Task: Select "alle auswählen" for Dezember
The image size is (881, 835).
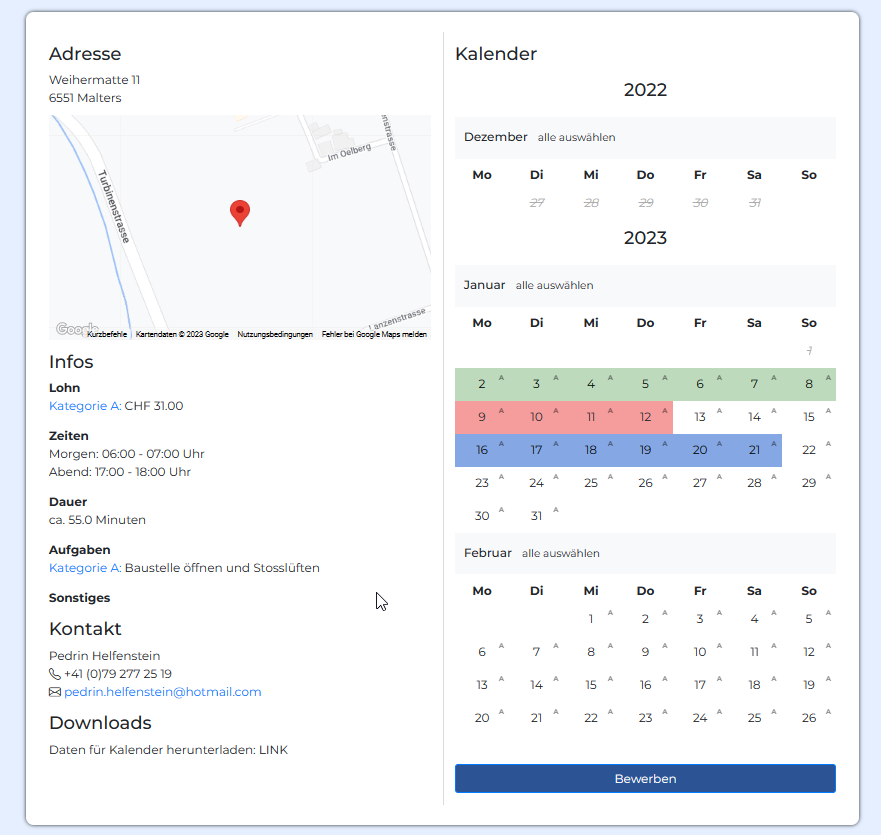Action: coord(576,137)
